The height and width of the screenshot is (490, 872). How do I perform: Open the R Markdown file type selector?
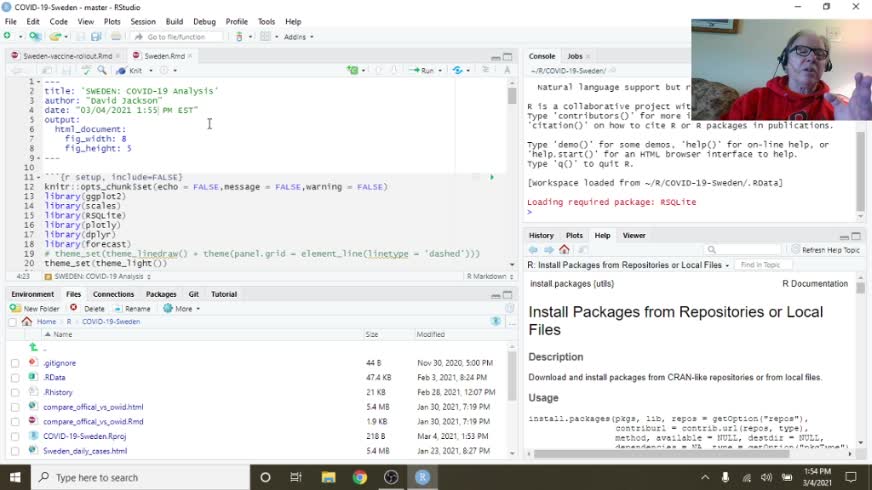tap(490, 276)
